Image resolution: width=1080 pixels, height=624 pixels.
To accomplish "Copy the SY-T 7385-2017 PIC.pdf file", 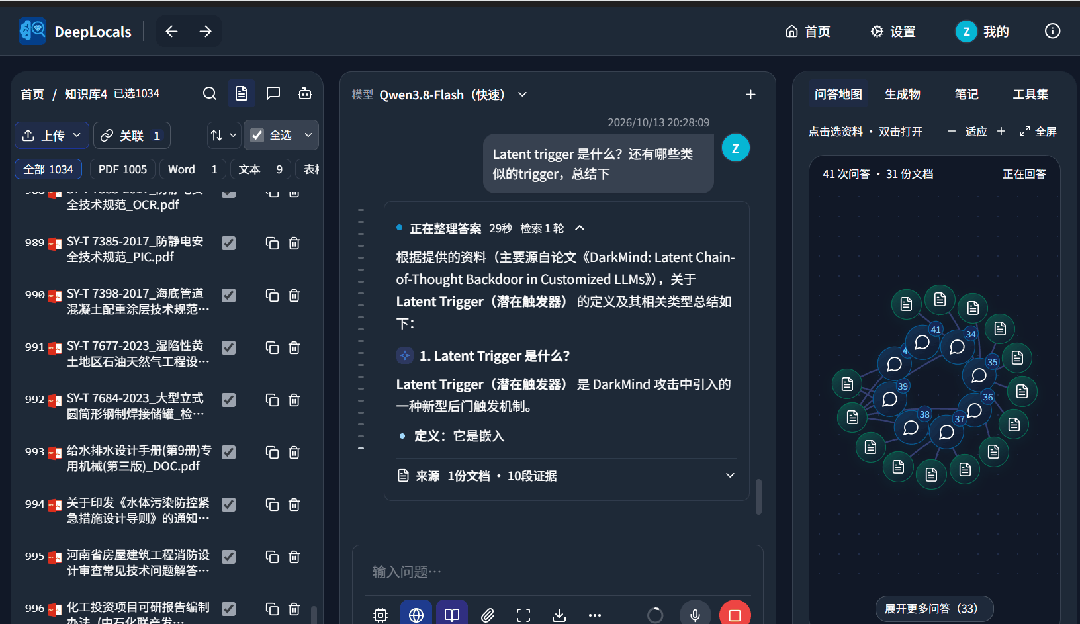I will (272, 243).
